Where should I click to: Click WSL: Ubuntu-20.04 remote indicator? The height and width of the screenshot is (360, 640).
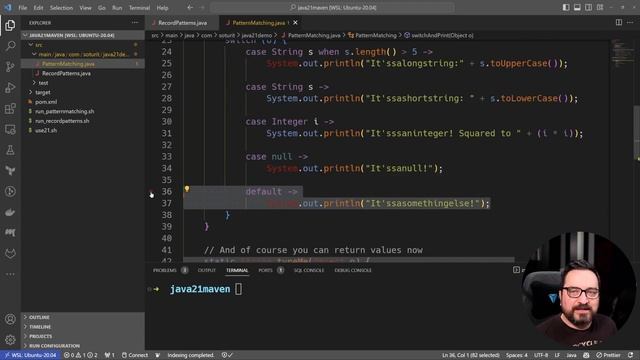(x=31, y=355)
